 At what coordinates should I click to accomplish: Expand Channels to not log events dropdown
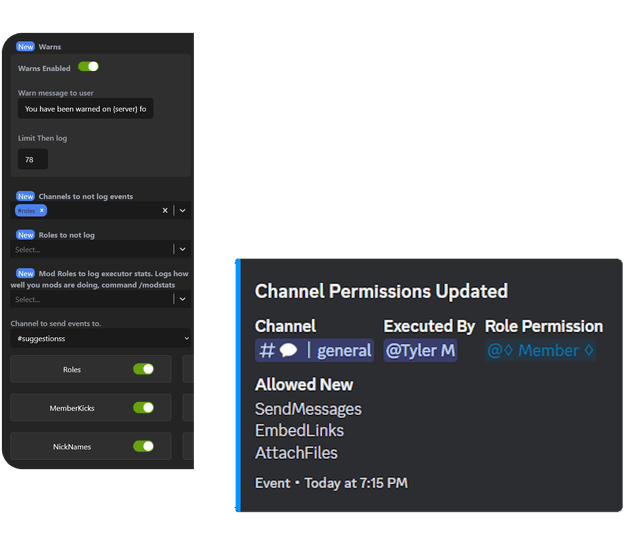(182, 211)
